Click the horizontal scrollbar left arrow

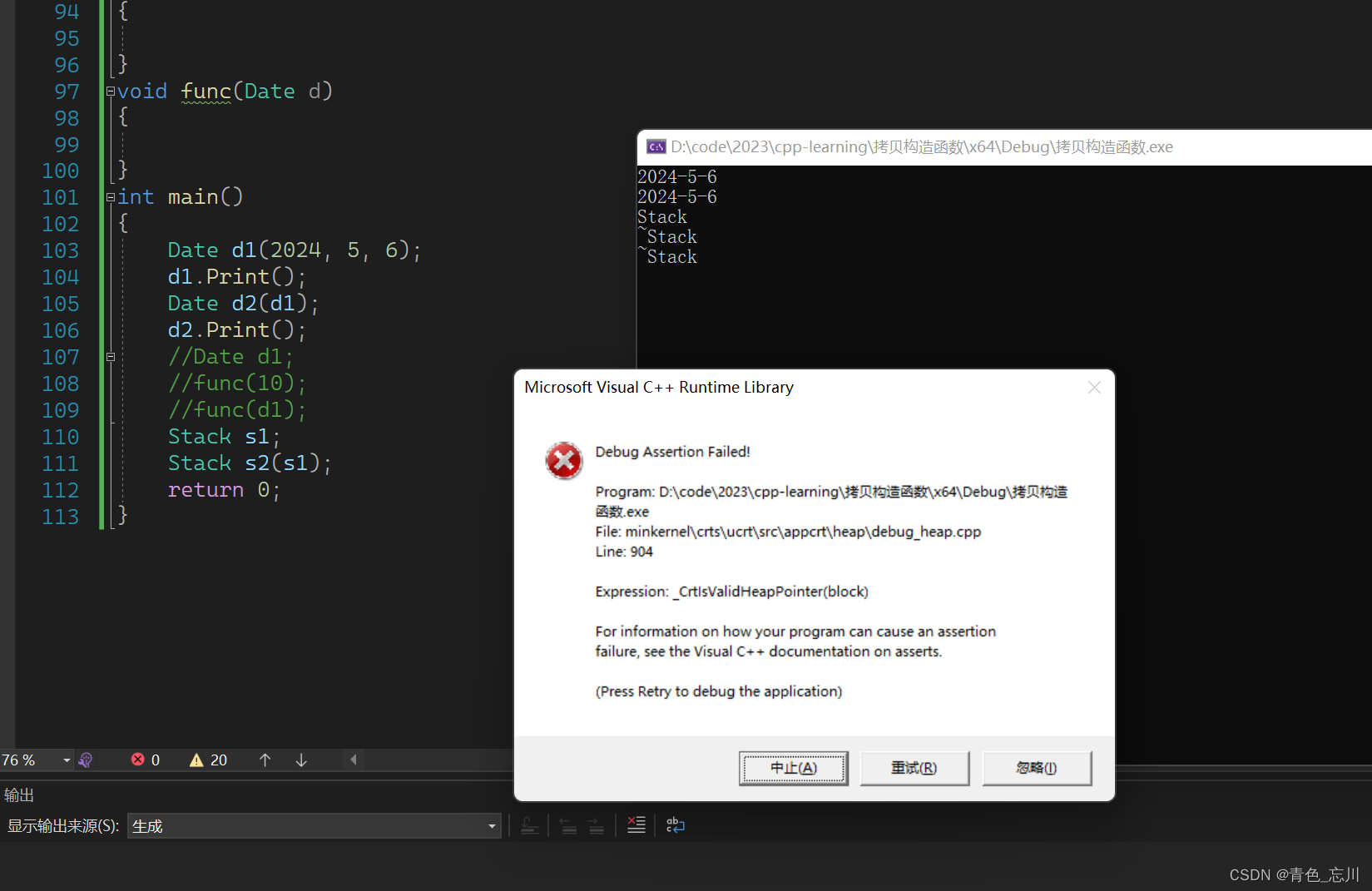tap(354, 760)
